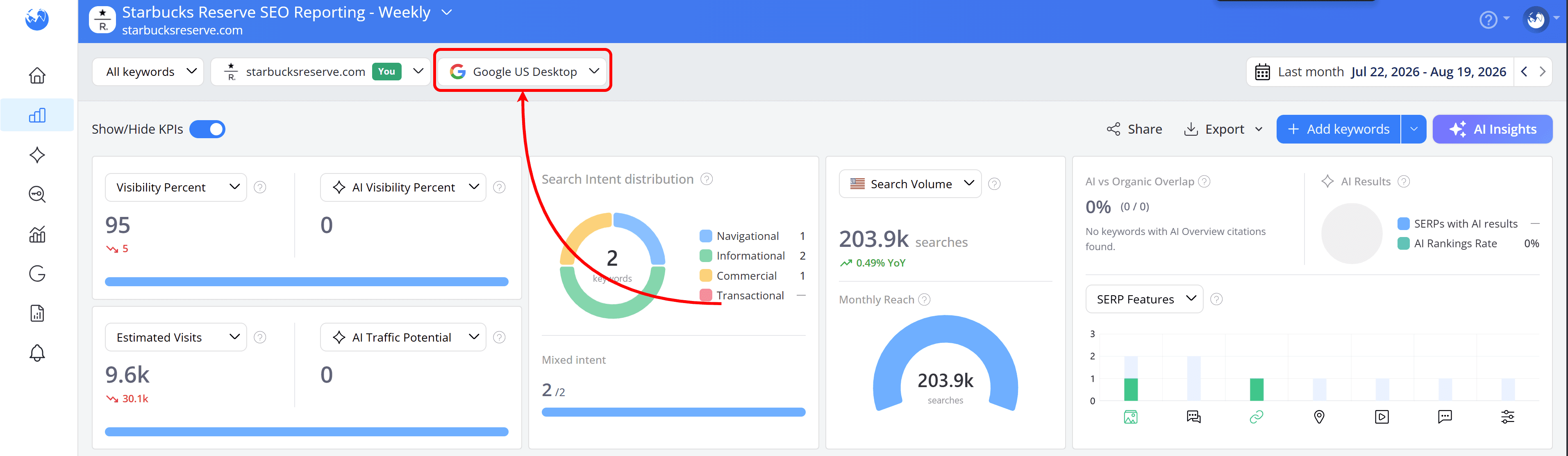
Task: Click help icon beside Monthly Reach
Action: [x=924, y=299]
